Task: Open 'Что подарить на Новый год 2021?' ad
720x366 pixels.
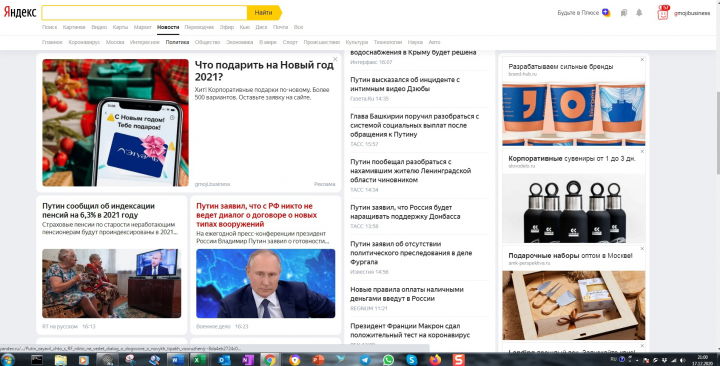Action: [264, 71]
